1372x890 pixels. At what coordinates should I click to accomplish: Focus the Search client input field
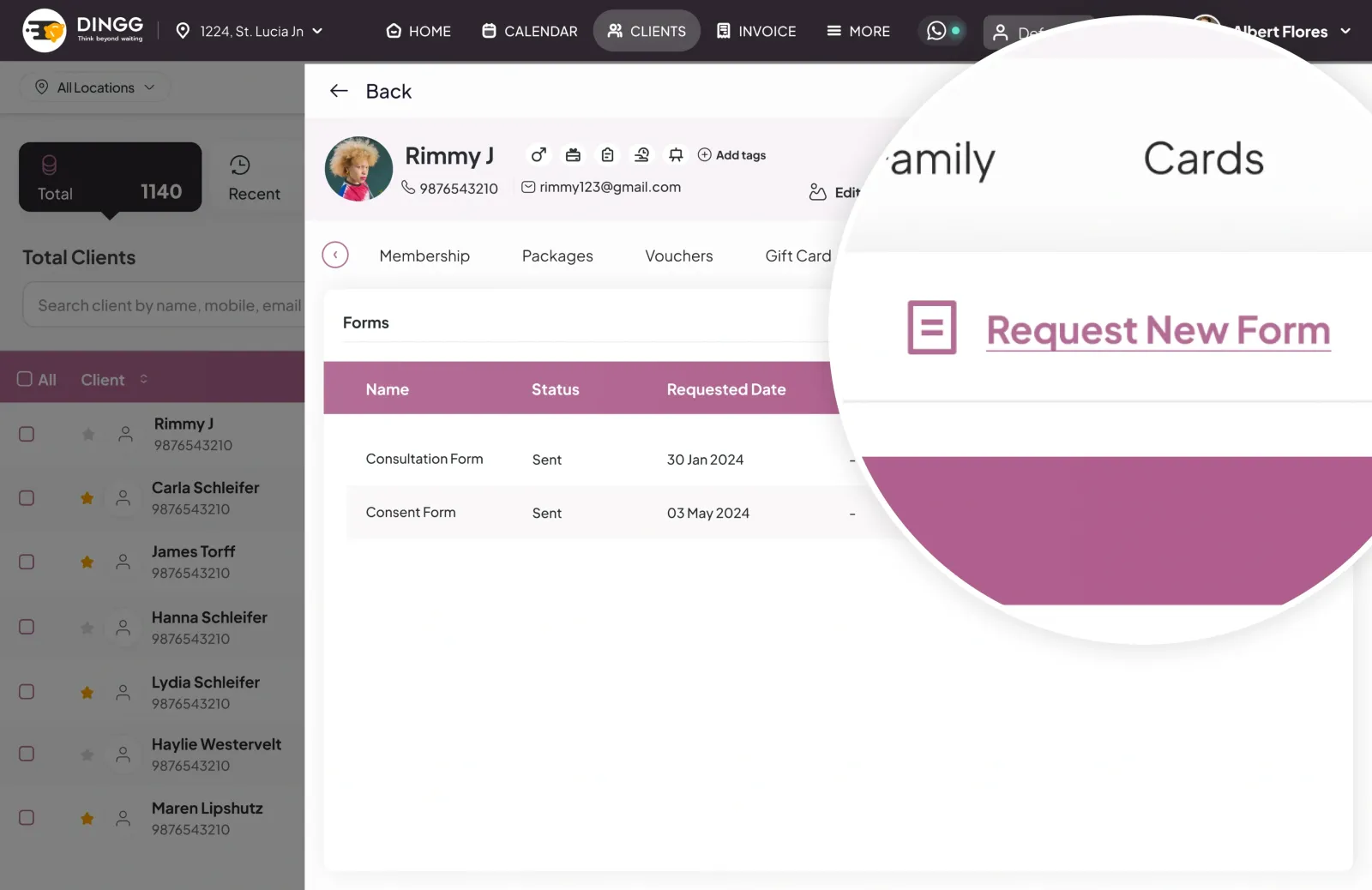(x=164, y=305)
